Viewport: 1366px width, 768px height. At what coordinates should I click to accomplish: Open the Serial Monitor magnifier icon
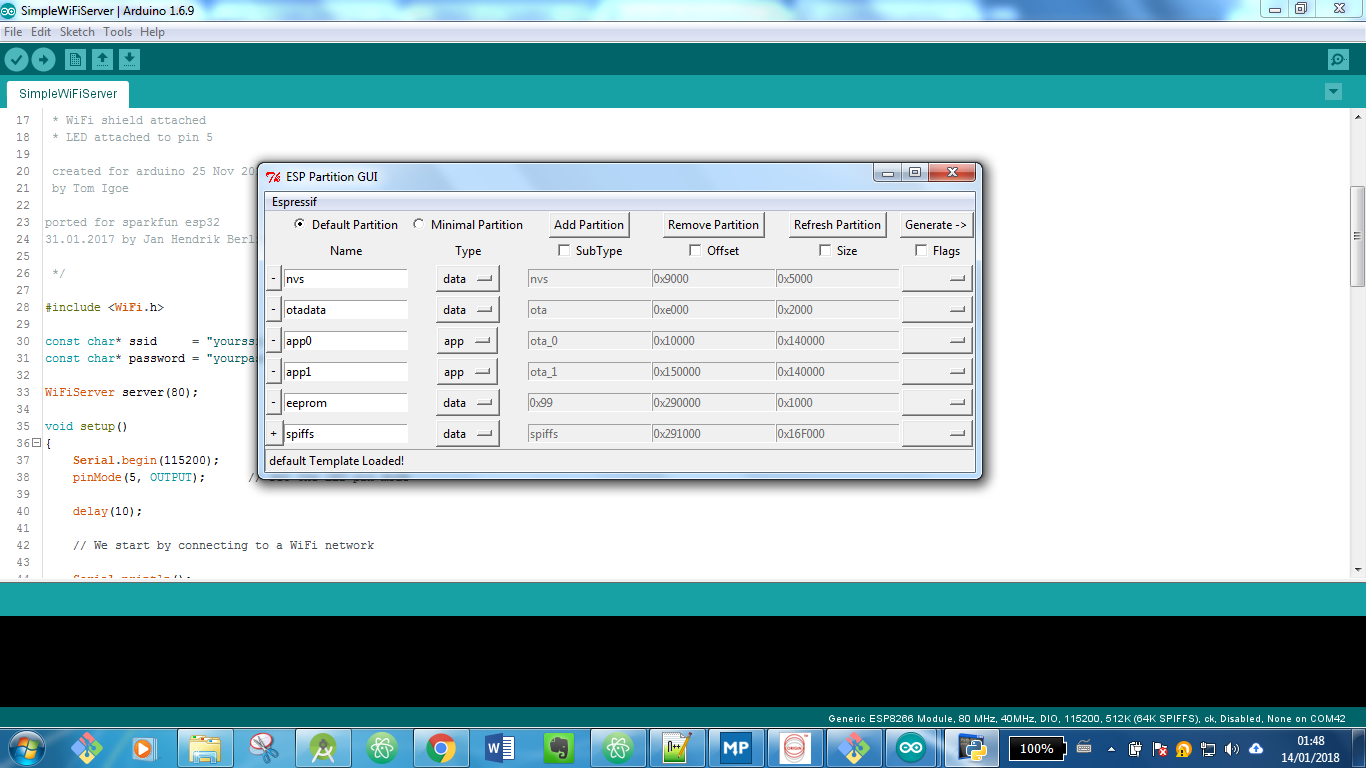(1338, 60)
